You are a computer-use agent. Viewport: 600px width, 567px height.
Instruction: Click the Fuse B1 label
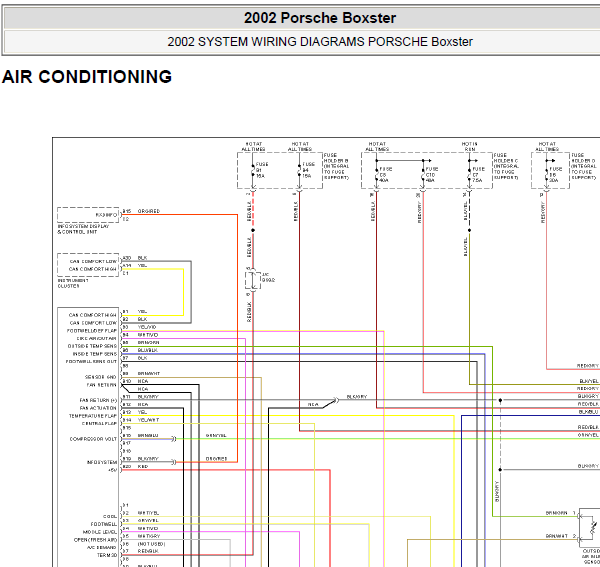[x=261, y=170]
